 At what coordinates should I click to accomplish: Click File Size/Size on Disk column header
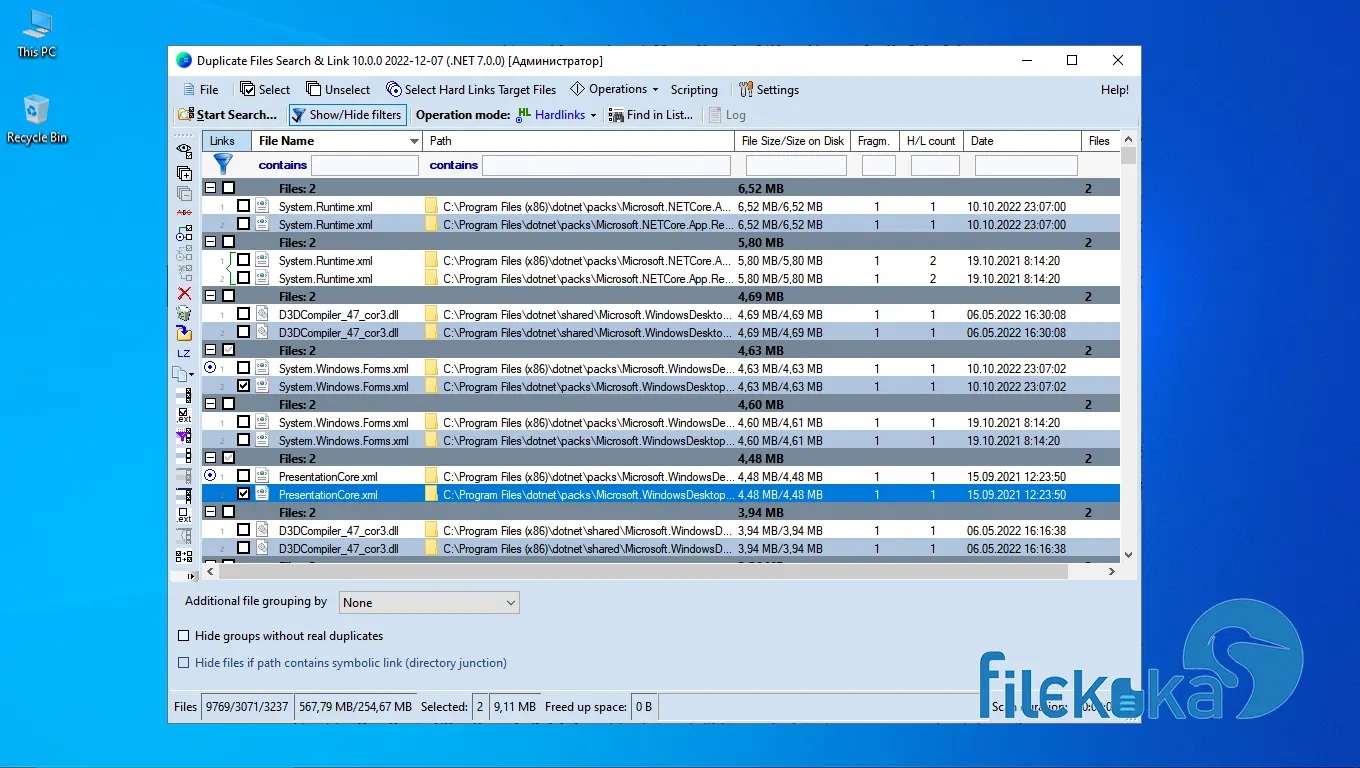[793, 141]
